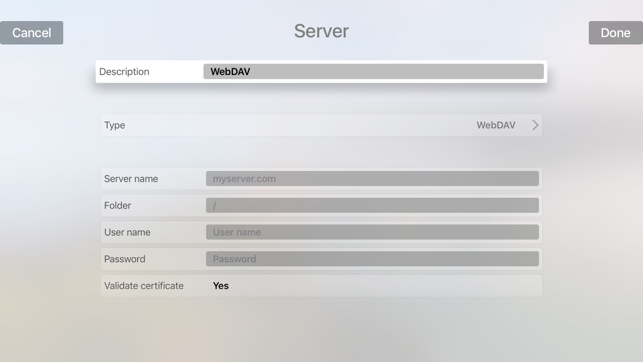Screen dimensions: 643x362
Task: Select the User name row label
Action: tap(127, 232)
